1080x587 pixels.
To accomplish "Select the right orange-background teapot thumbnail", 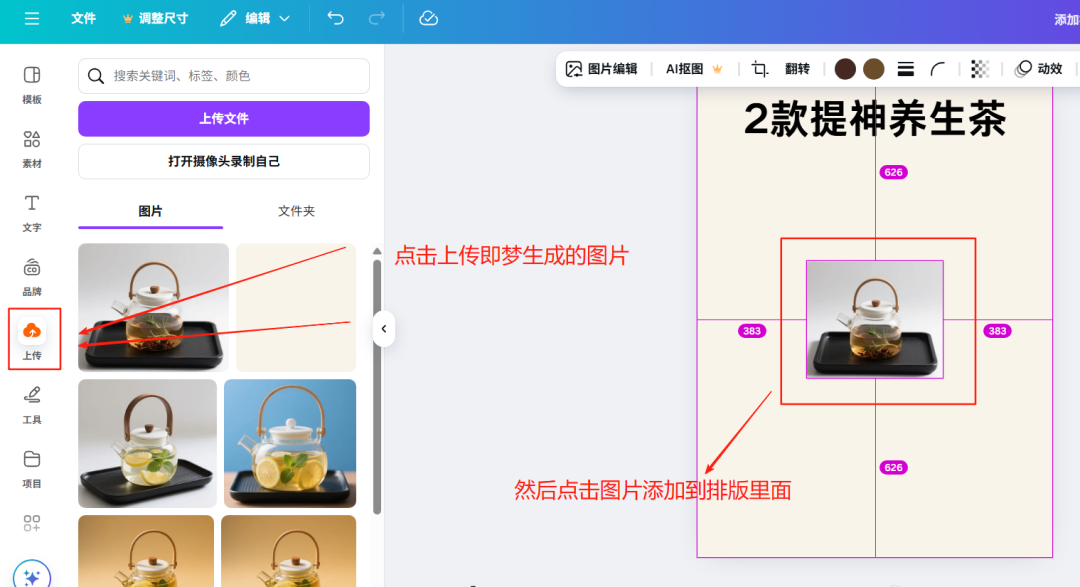I will (289, 551).
